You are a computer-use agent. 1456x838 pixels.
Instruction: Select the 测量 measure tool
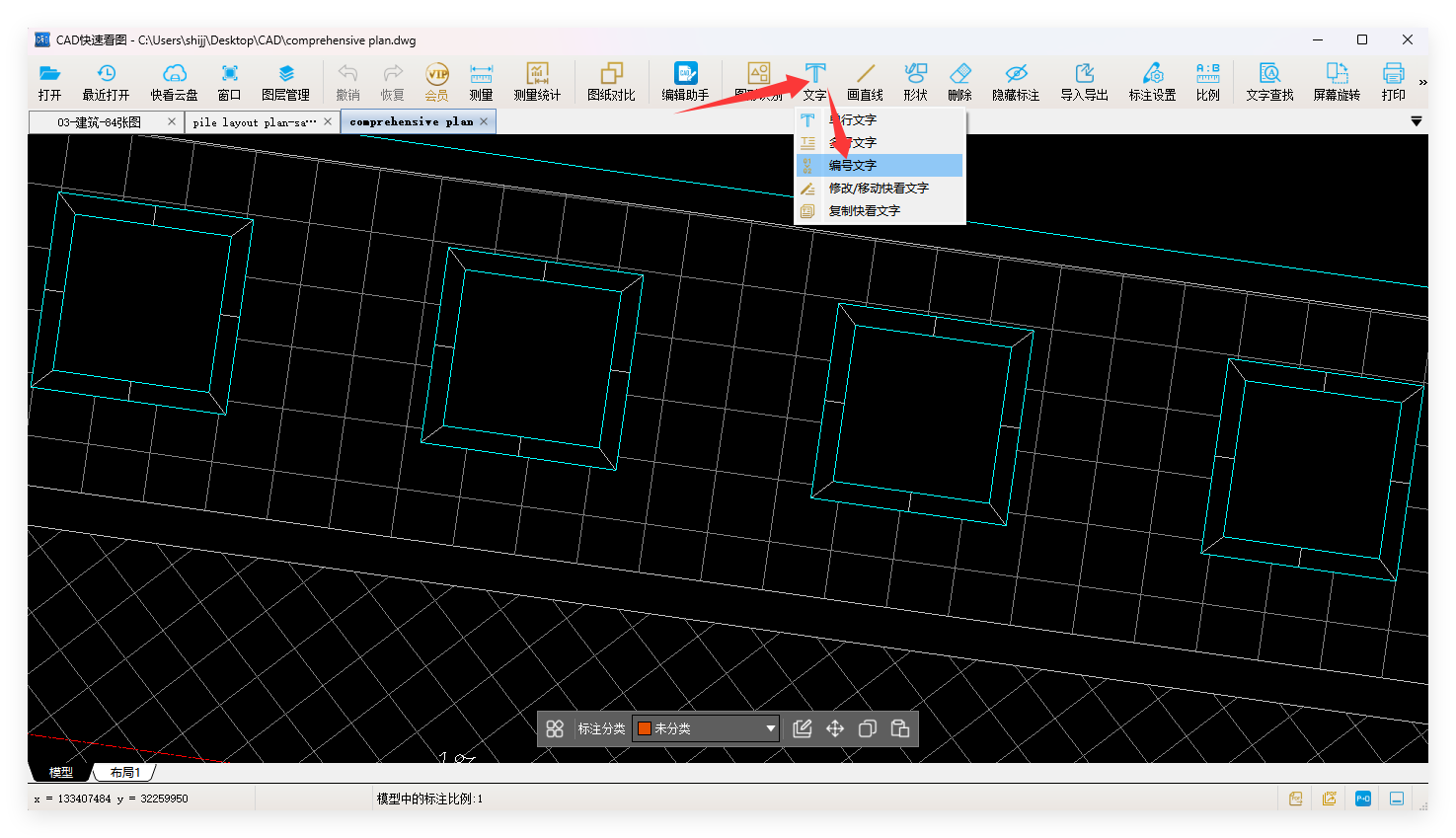[481, 82]
